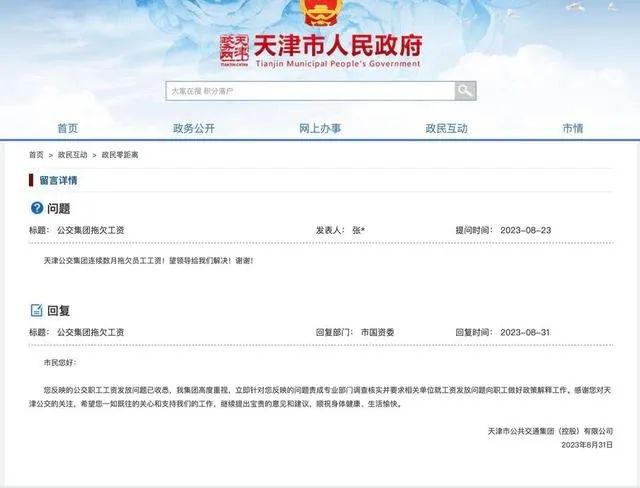
Task: Click the reply paragraph starting 您反映的公交职工工资
Action: tap(320, 397)
